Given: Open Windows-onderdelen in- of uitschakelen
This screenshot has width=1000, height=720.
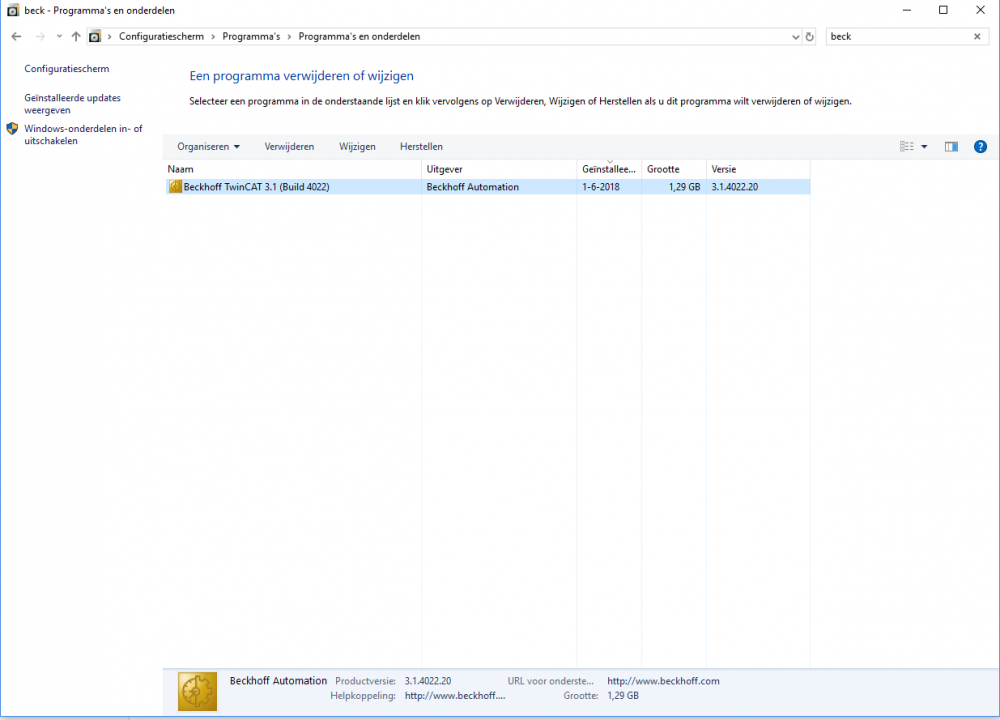Looking at the screenshot, I should click(83, 135).
